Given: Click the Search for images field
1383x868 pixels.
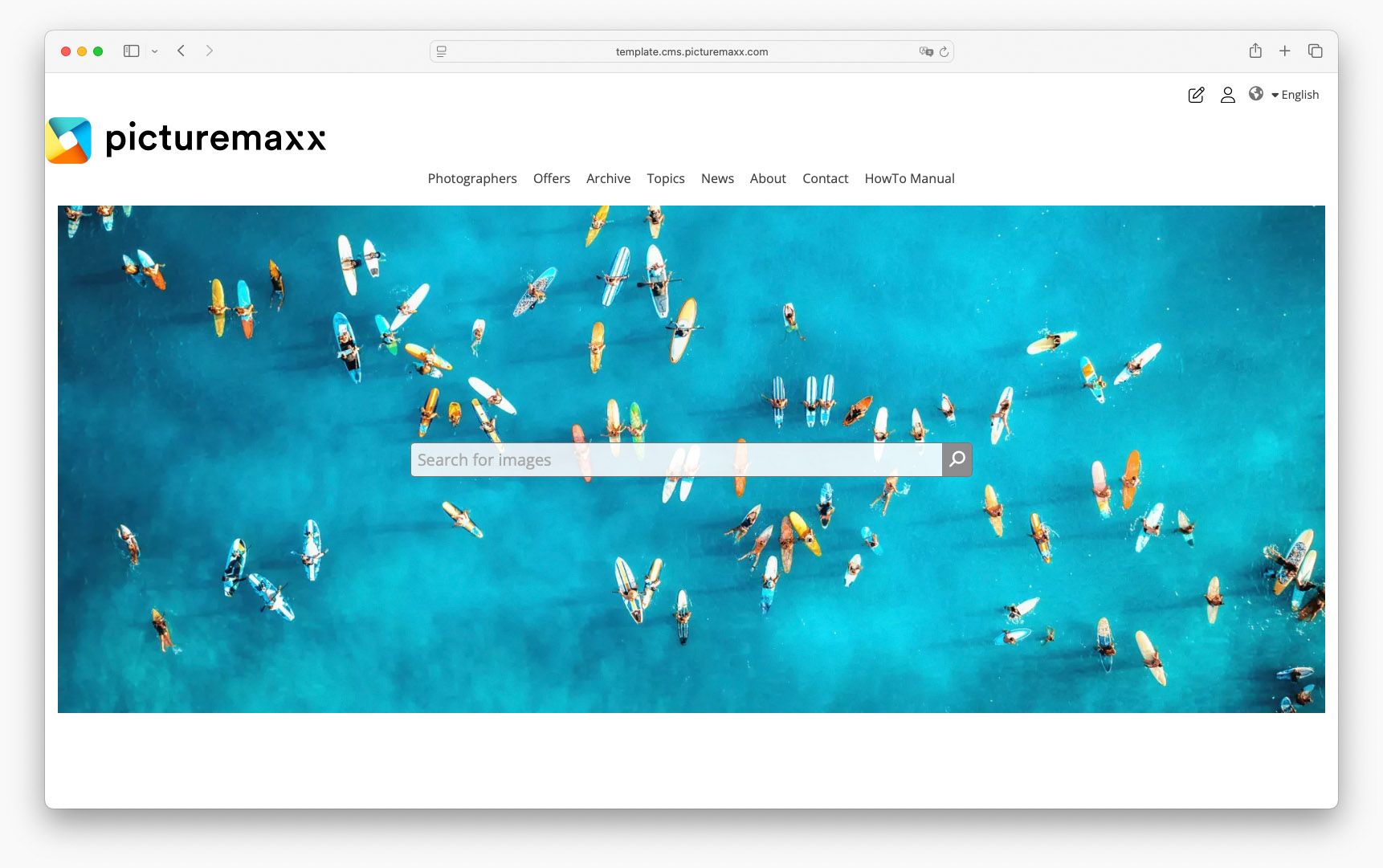Looking at the screenshot, I should pos(675,459).
